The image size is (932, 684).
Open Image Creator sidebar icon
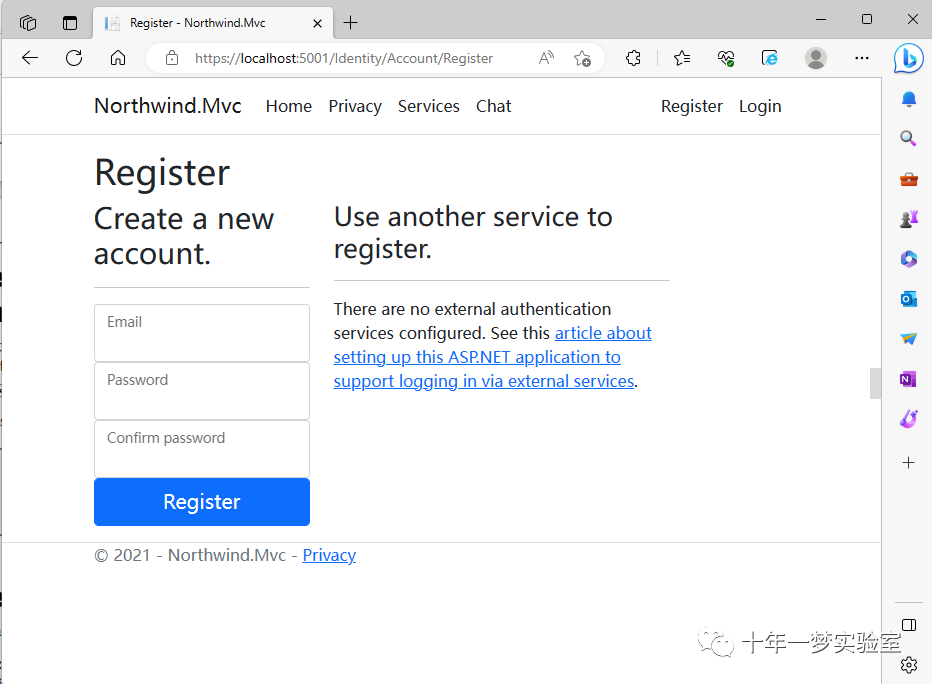tap(908, 419)
